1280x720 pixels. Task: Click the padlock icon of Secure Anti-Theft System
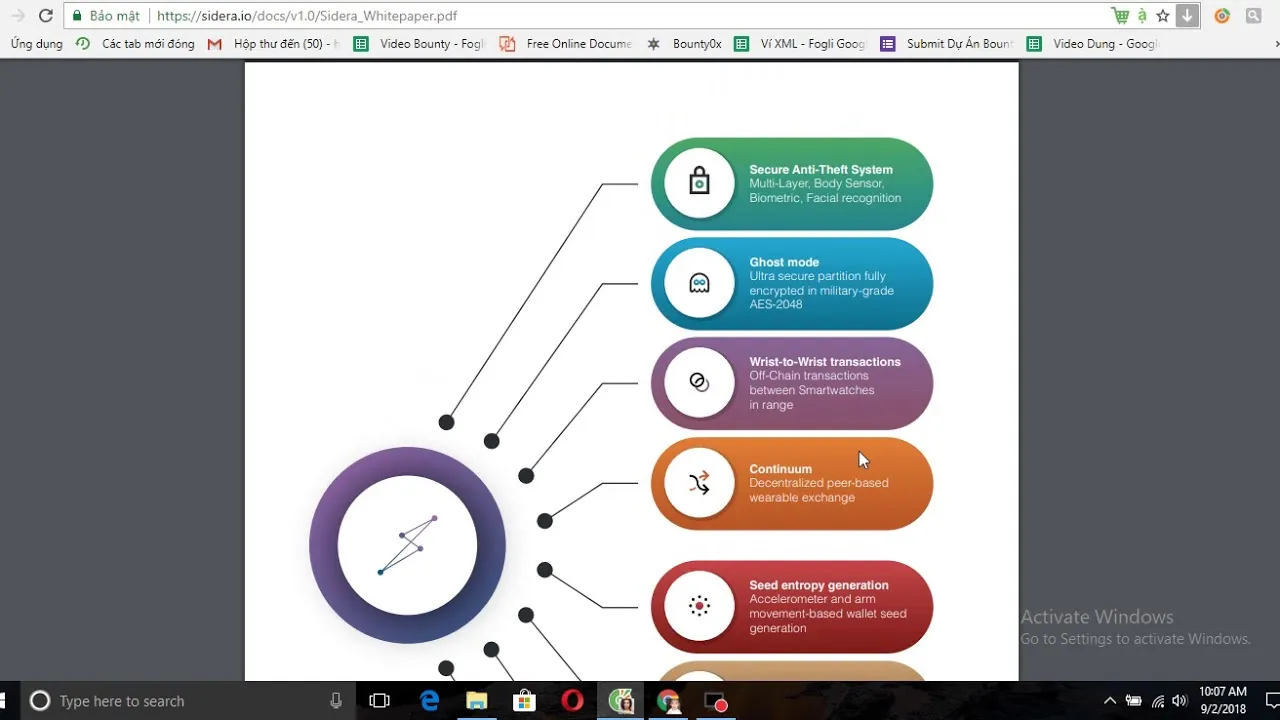click(x=699, y=183)
